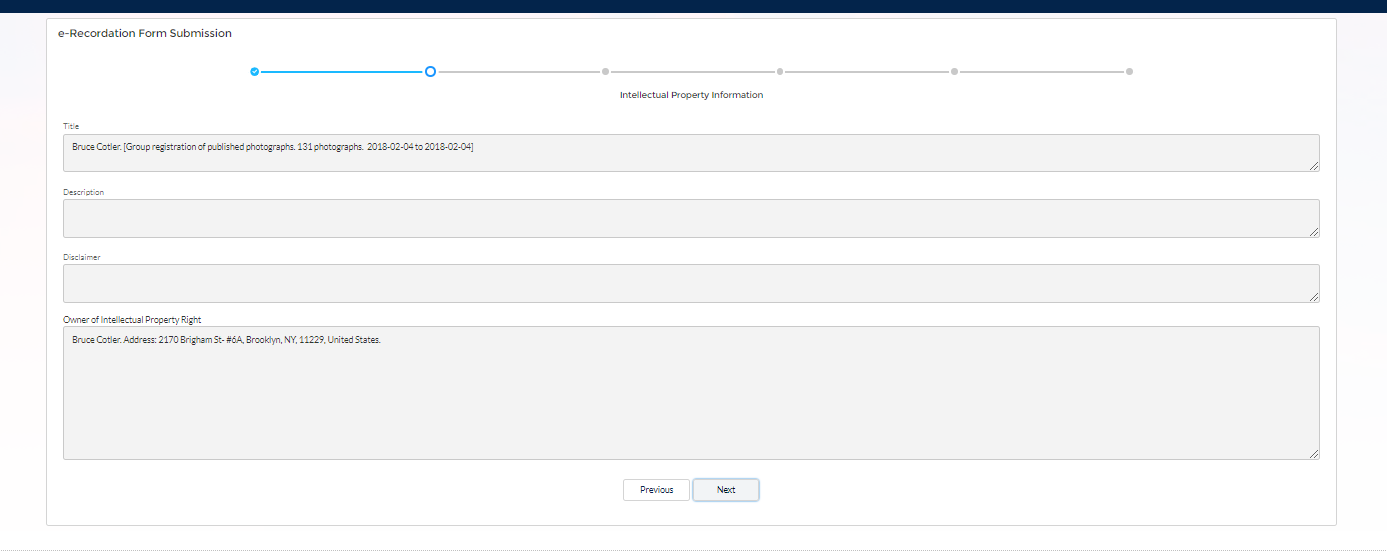
Task: Click the Description field label
Action: 83,192
